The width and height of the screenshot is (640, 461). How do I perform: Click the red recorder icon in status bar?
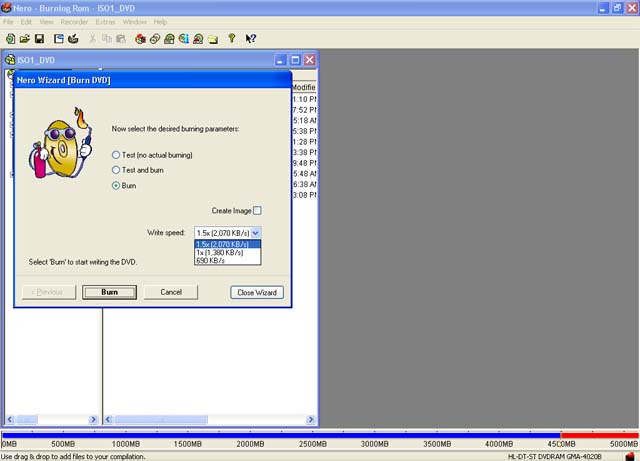coord(631,457)
